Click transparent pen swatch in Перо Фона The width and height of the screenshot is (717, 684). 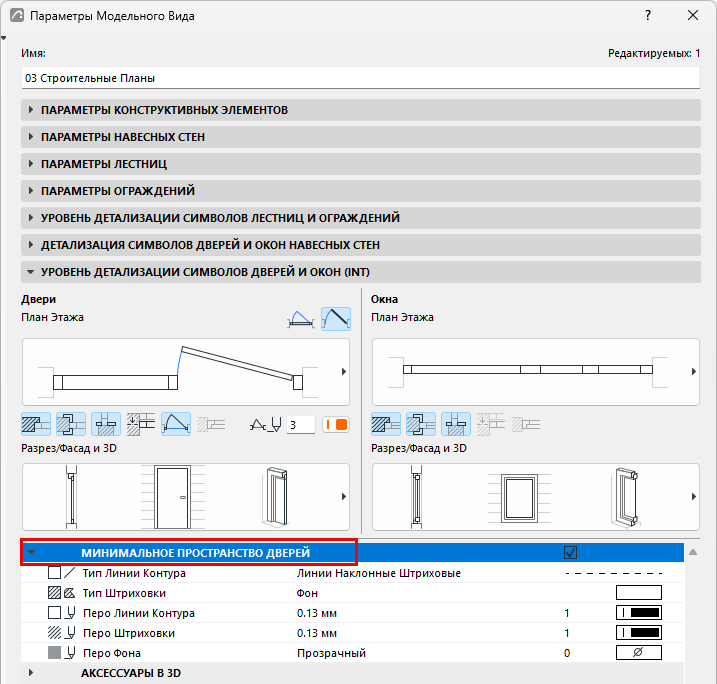[639, 652]
